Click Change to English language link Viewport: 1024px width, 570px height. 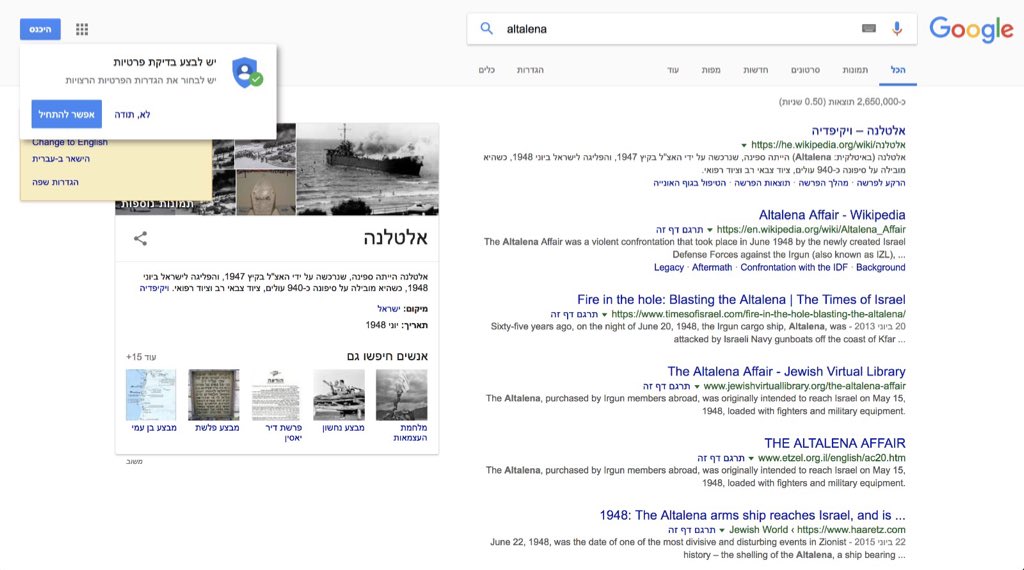(70, 142)
